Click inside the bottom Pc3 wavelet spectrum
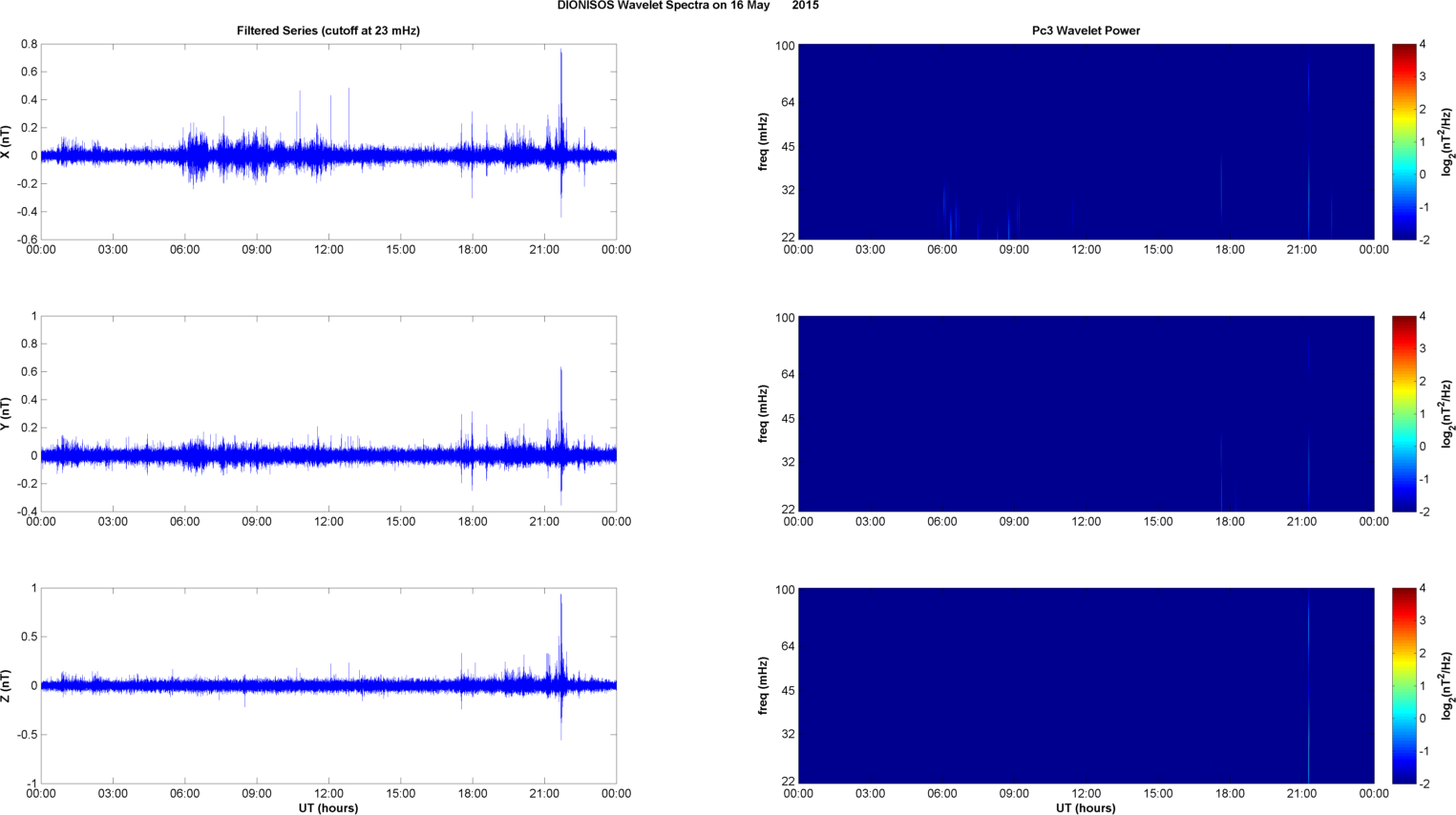The image size is (1456, 815). pos(1086,686)
